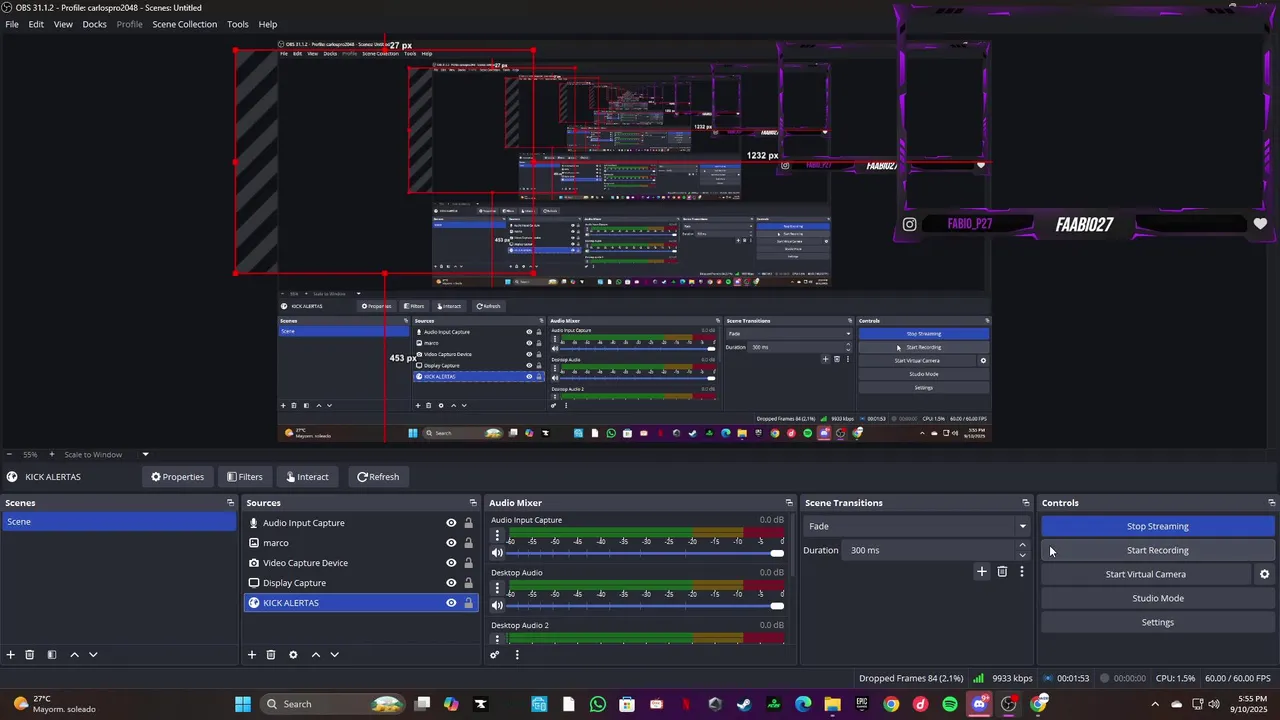Open Properties for KICK ALERTAS source
Screen dimensions: 1280x720
coord(178,477)
